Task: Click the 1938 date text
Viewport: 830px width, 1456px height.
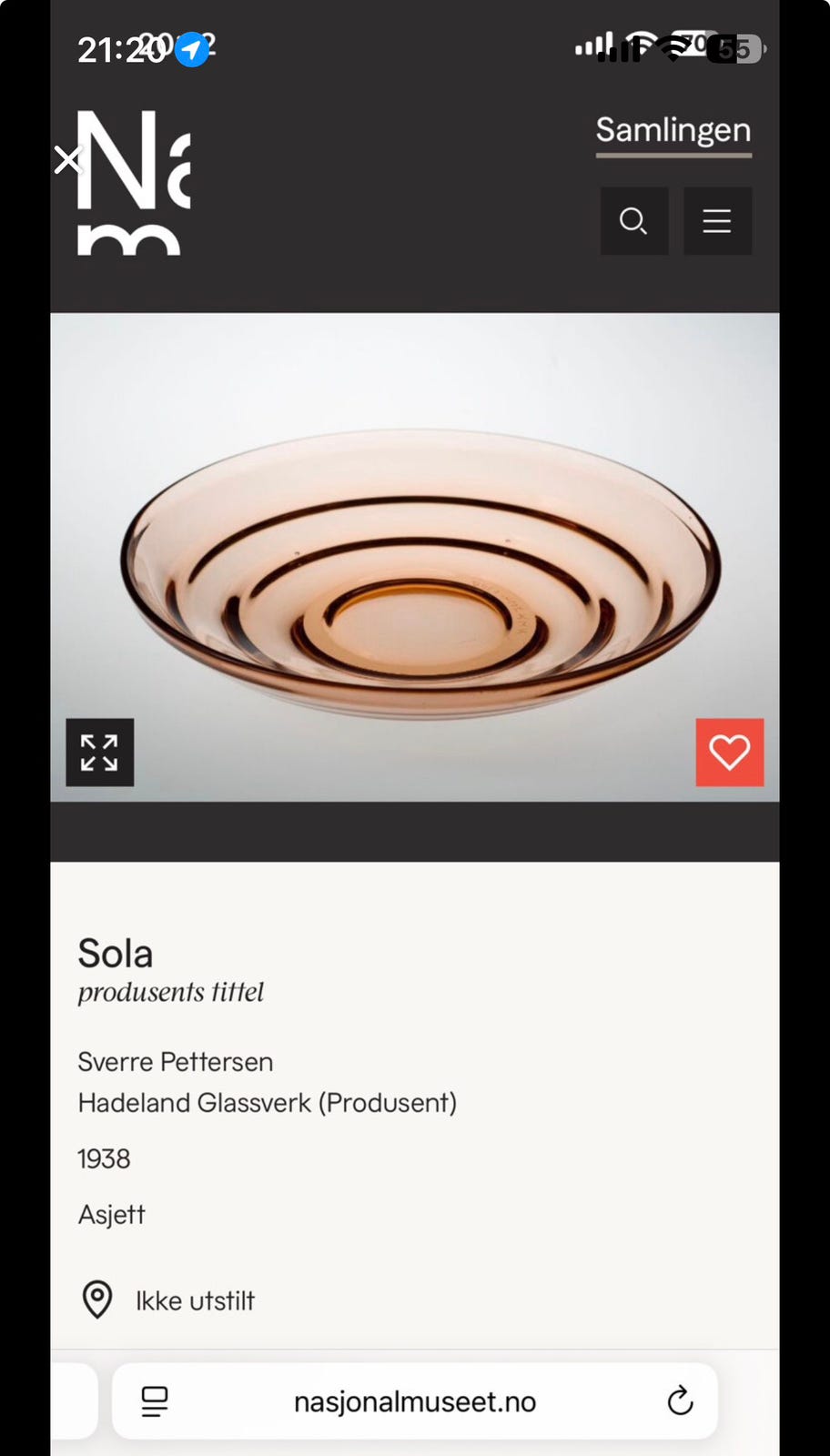Action: pos(104,1158)
